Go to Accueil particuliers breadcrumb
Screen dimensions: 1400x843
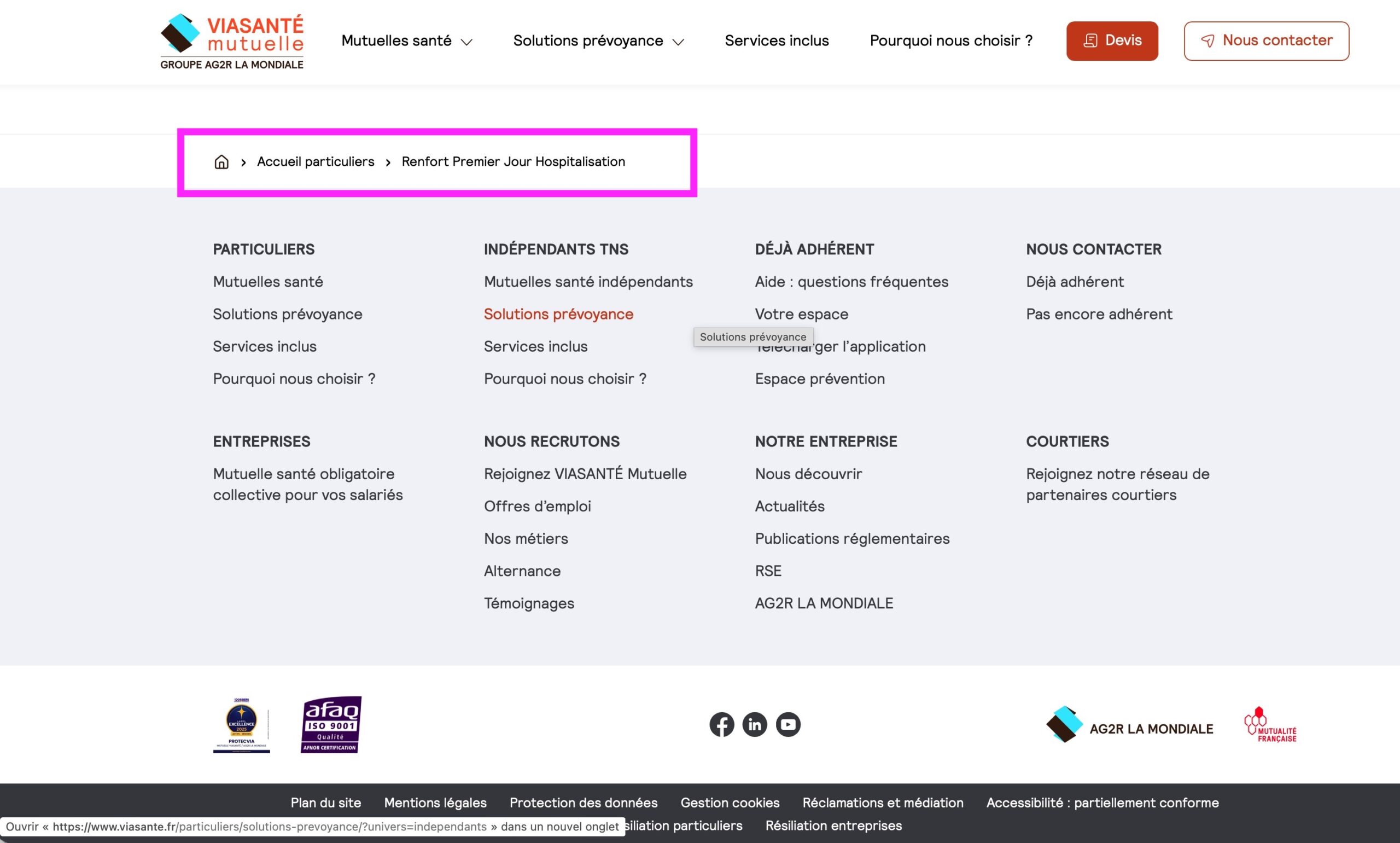[x=316, y=162]
